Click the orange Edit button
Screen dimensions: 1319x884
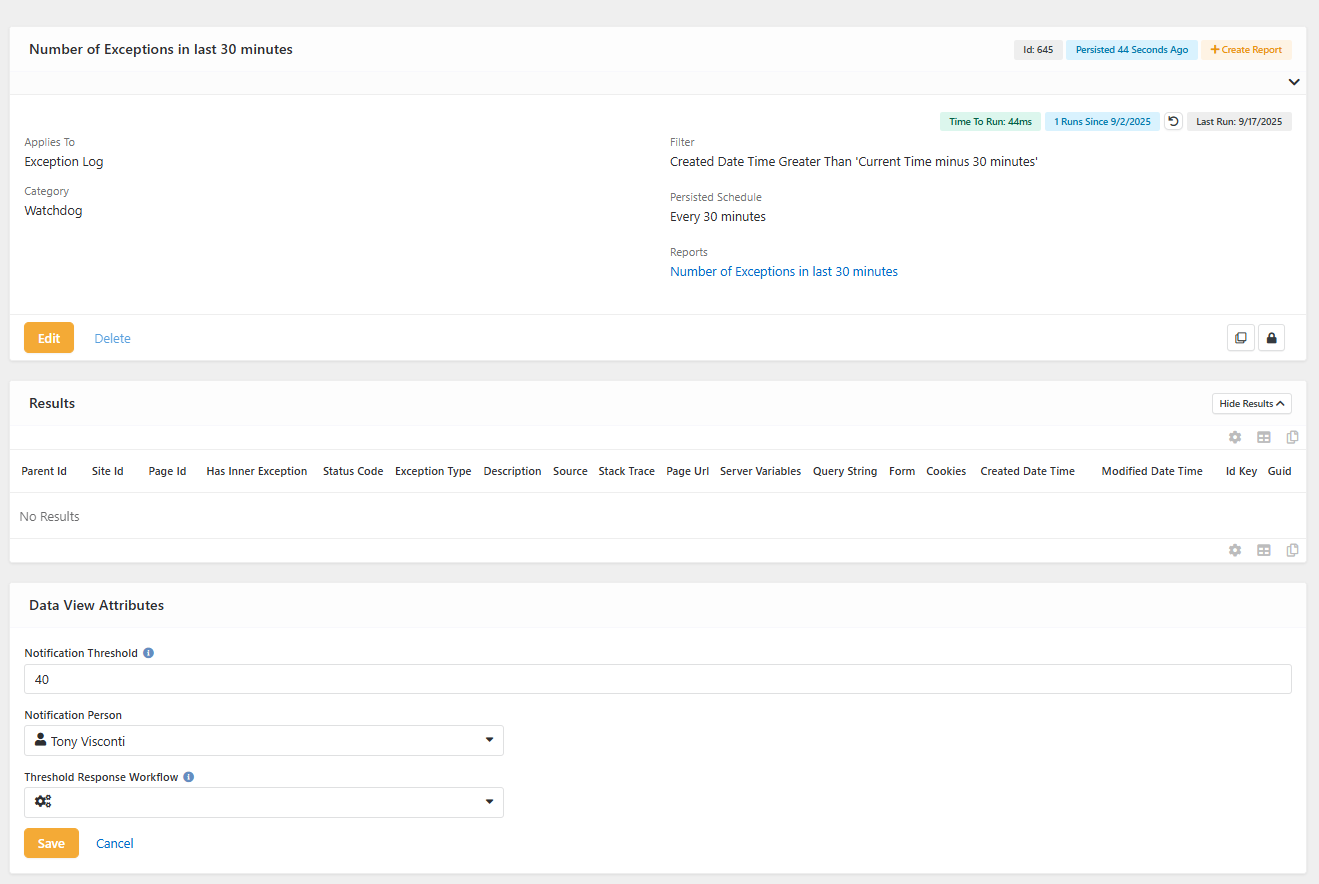tap(49, 338)
